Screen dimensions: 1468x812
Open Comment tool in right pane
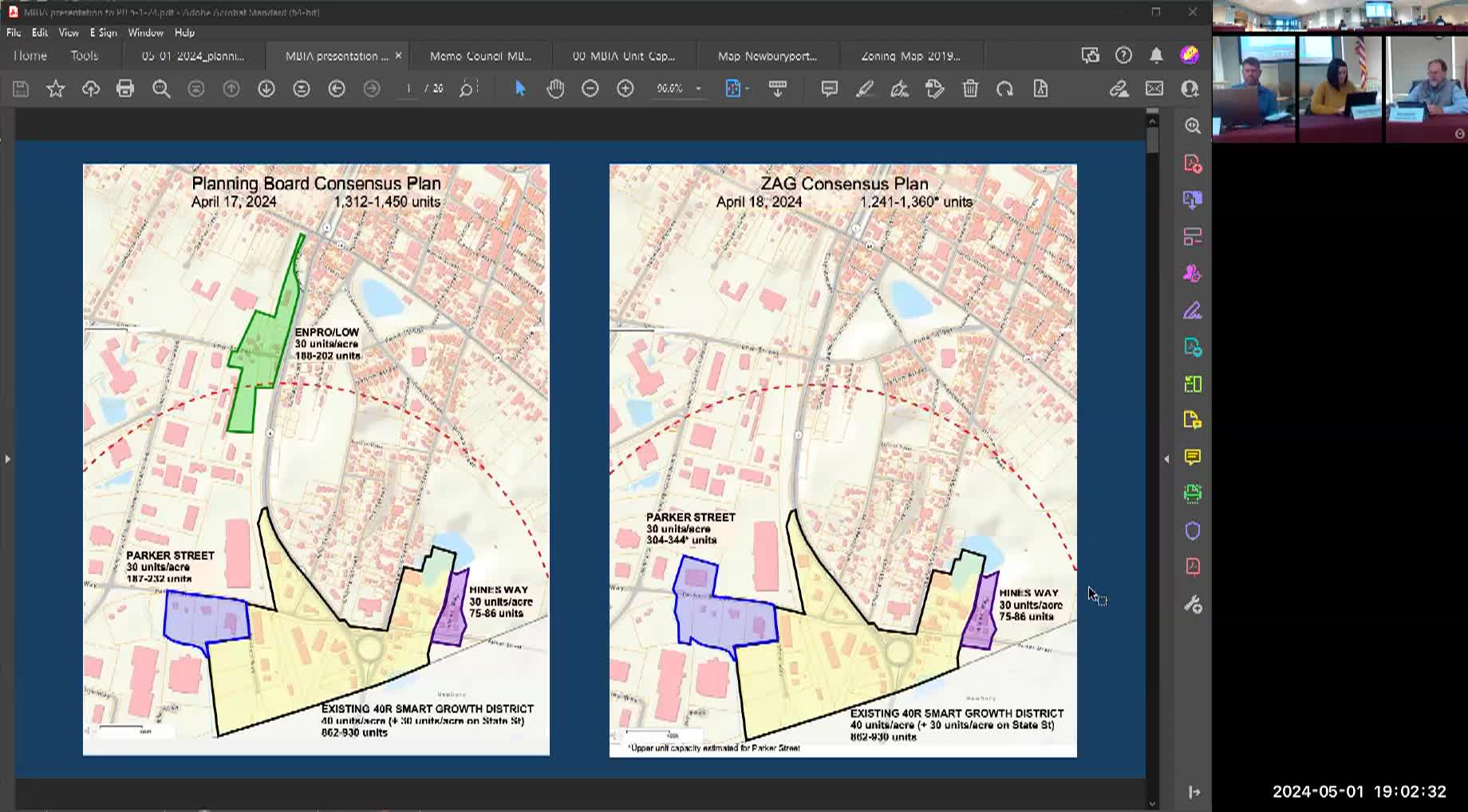[x=1193, y=457]
